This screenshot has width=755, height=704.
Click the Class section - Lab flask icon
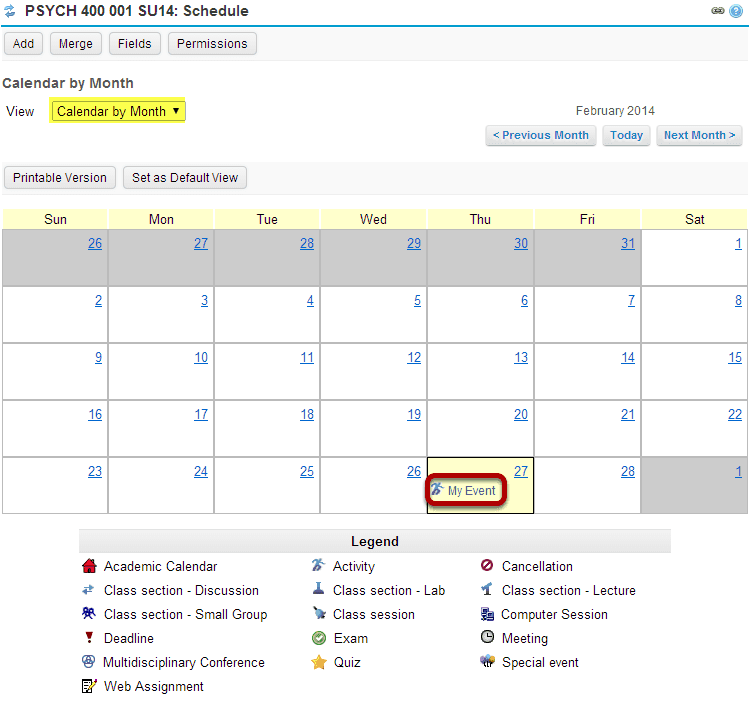[318, 588]
